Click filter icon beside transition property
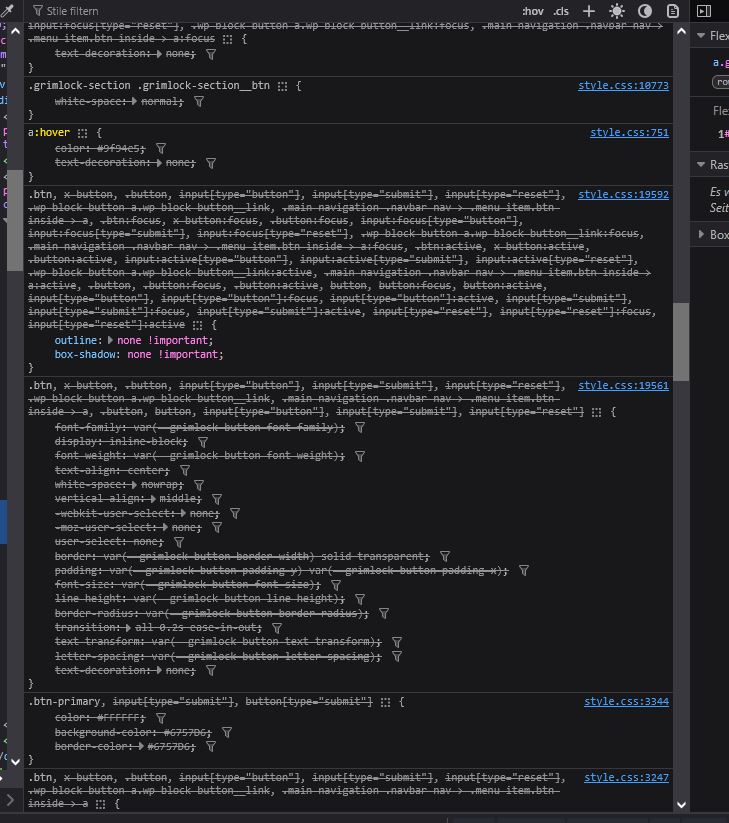 pos(277,628)
